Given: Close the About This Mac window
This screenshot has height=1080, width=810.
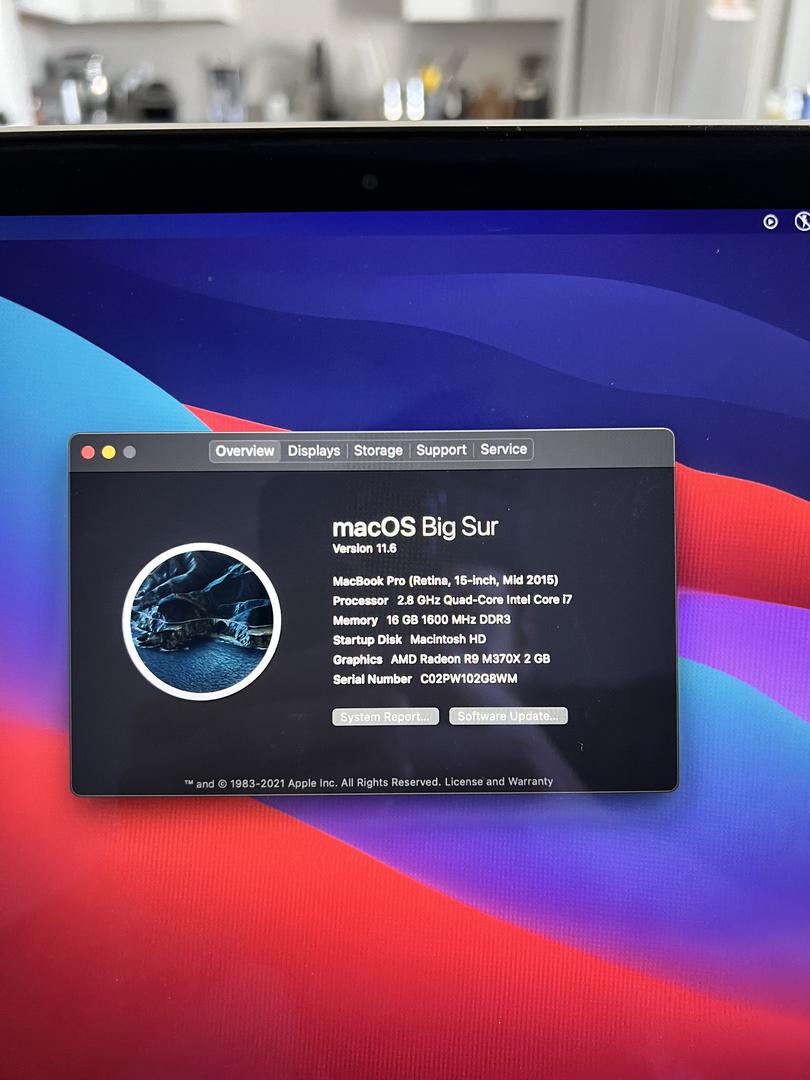Looking at the screenshot, I should tap(88, 452).
